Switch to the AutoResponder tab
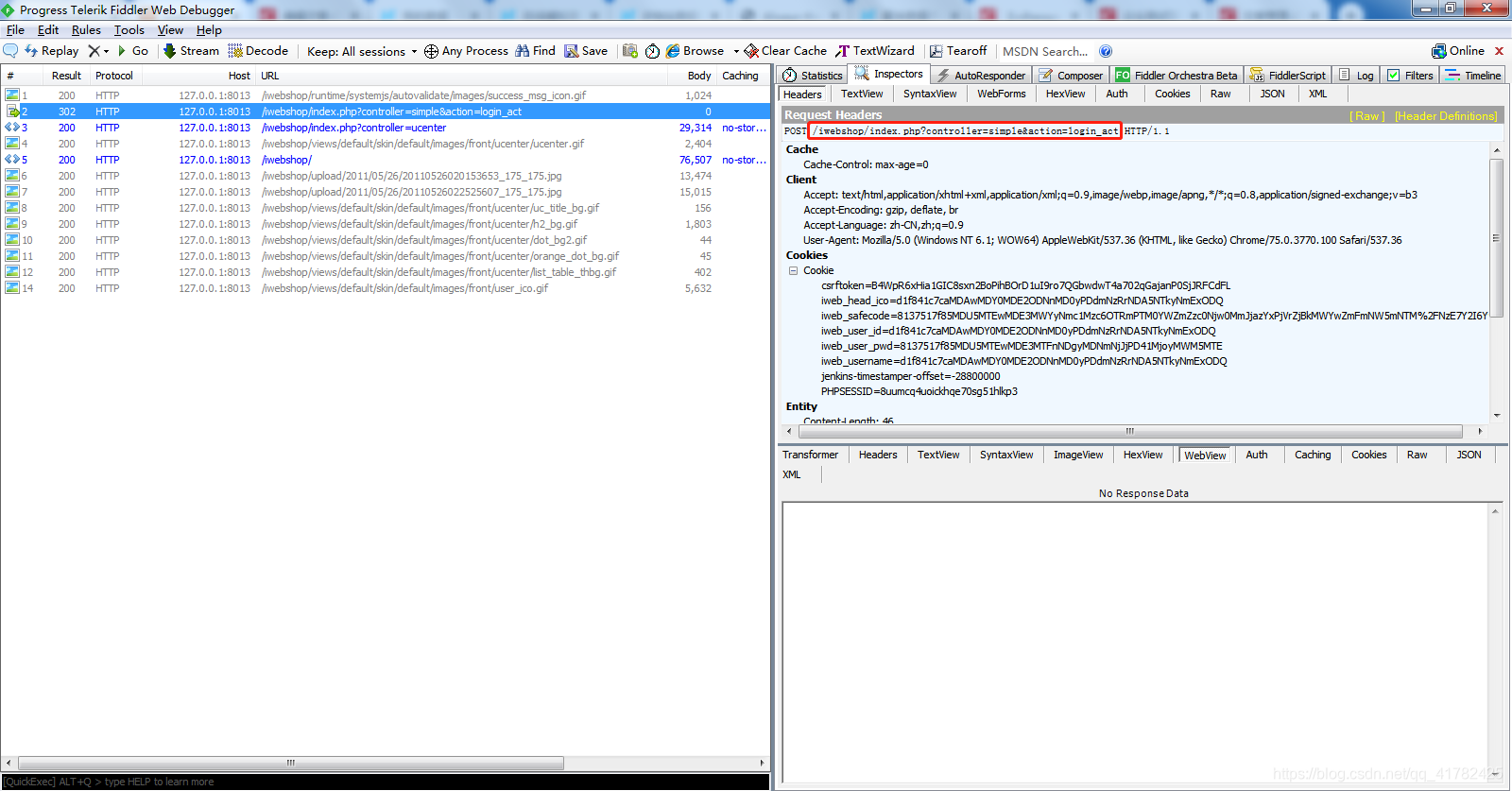 pyautogui.click(x=981, y=76)
